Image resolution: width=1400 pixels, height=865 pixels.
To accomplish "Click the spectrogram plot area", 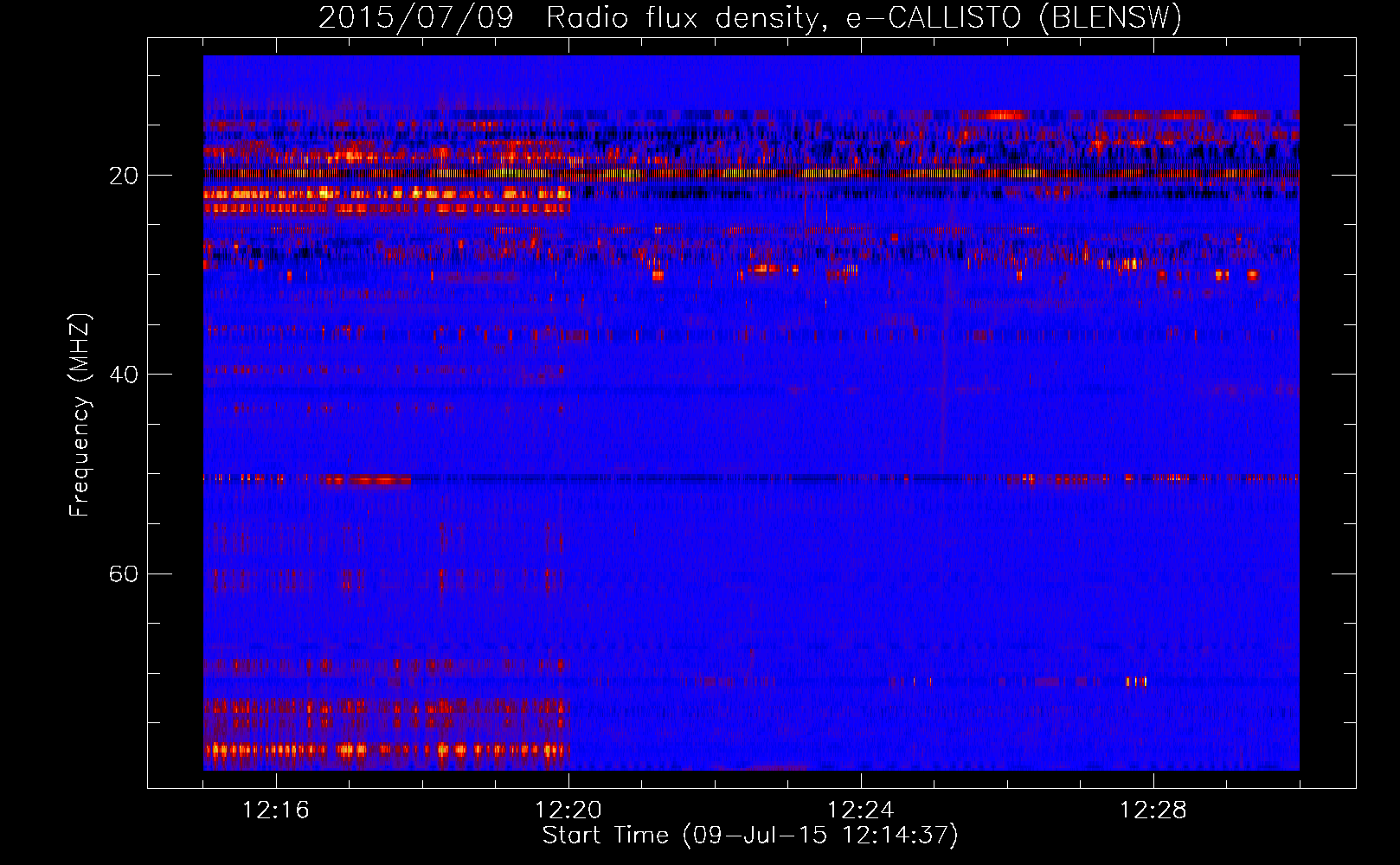I will pyautogui.click(x=751, y=413).
